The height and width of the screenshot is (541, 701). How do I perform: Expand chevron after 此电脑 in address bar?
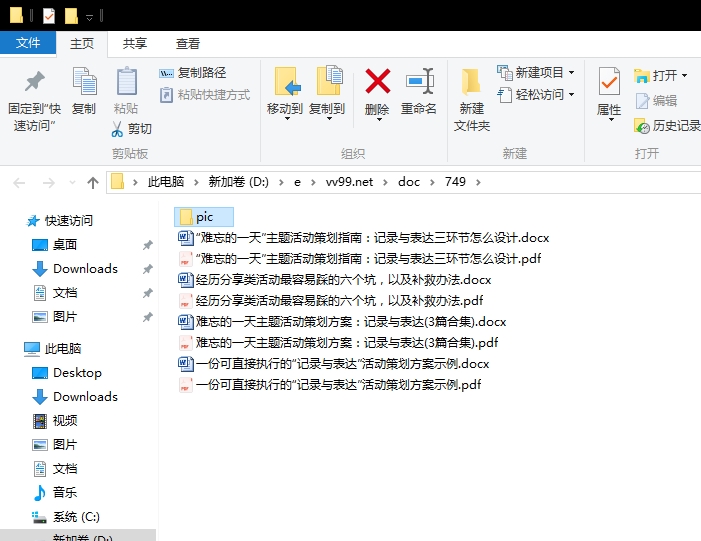tap(196, 182)
